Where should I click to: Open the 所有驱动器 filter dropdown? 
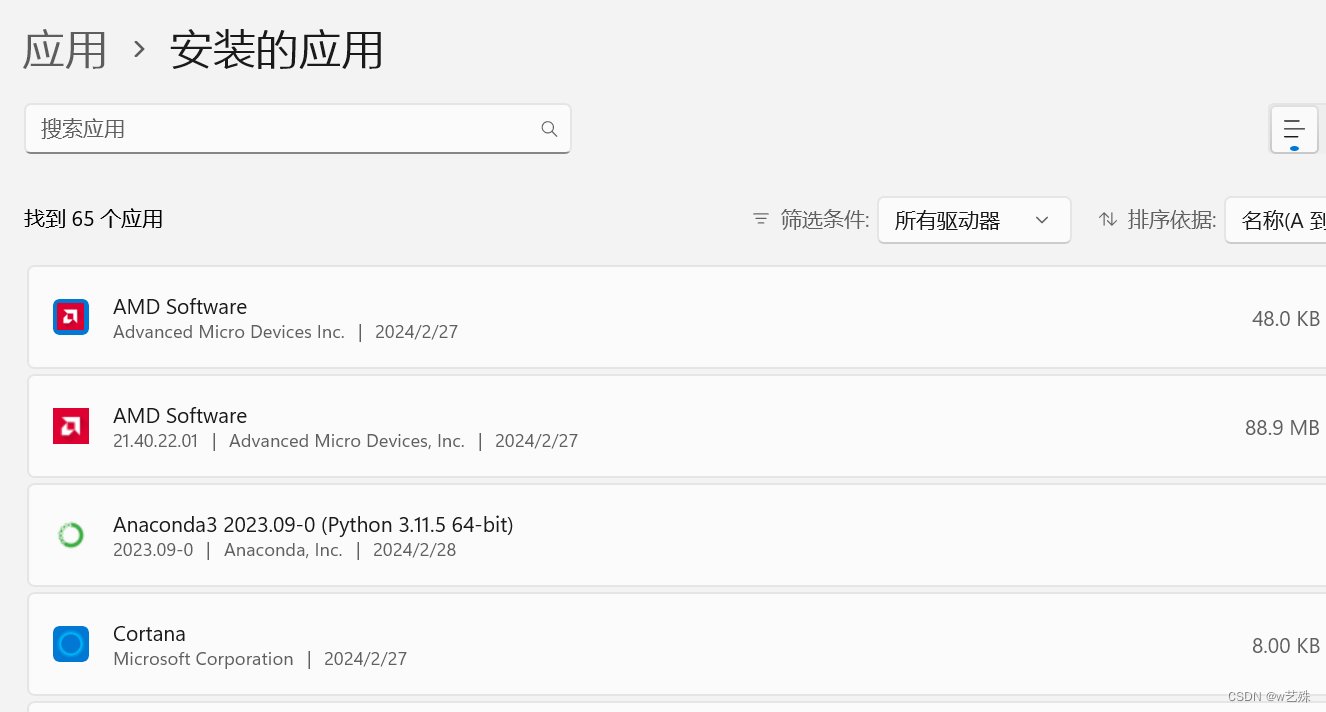[x=974, y=220]
